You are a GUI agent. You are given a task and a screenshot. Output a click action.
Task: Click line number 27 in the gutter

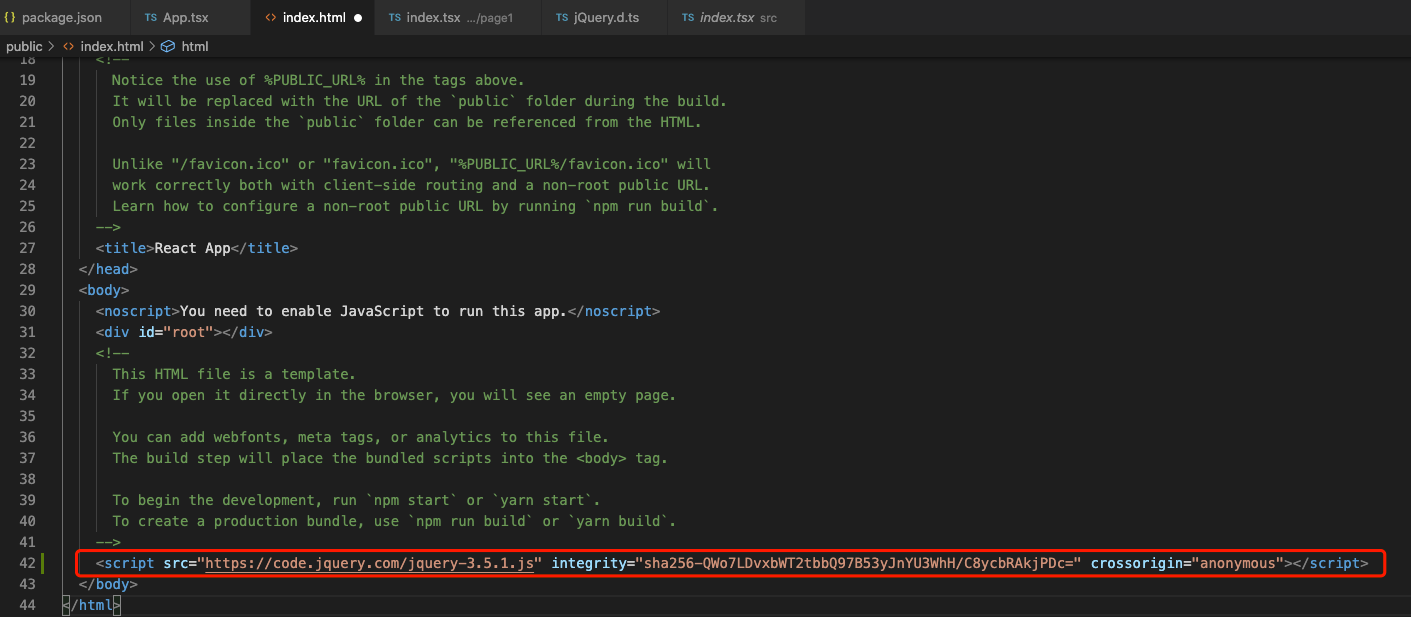pos(27,248)
